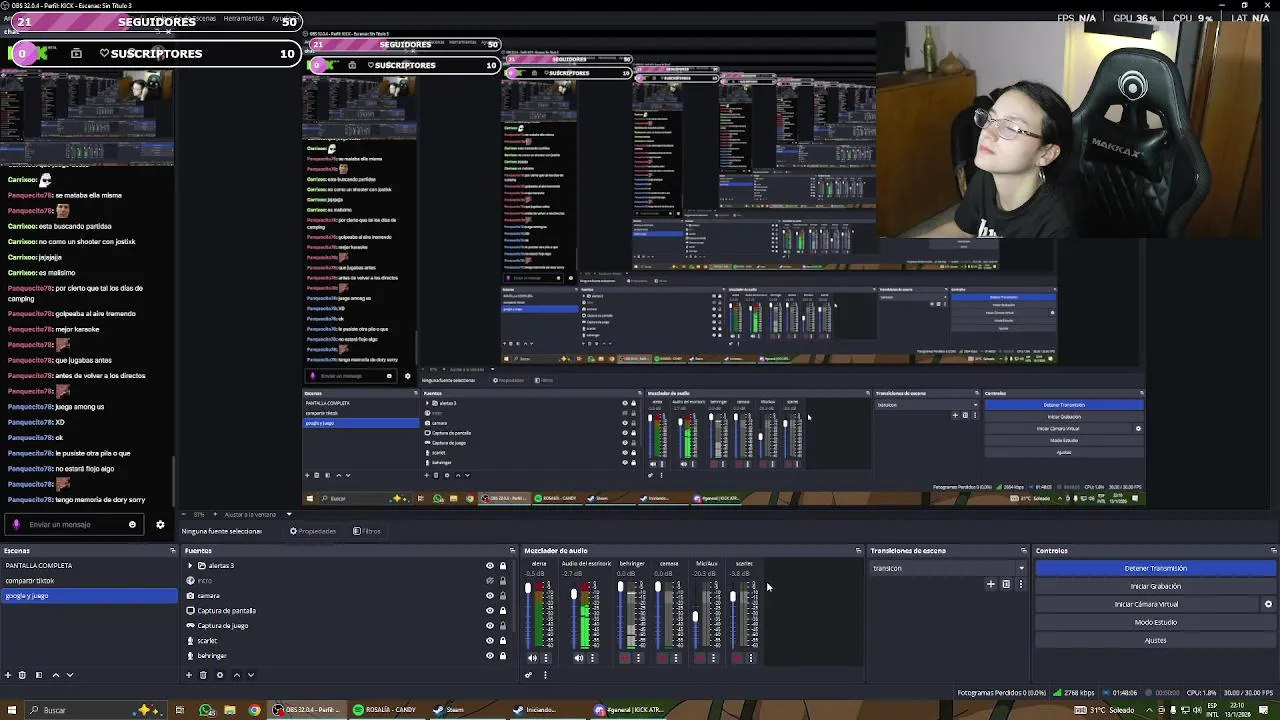This screenshot has height=720, width=1280.
Task: Open the Filtros tab button
Action: coord(367,531)
